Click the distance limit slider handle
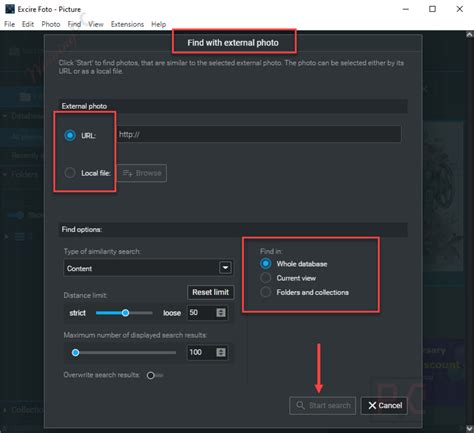Viewport: 474px width, 433px height. click(125, 313)
